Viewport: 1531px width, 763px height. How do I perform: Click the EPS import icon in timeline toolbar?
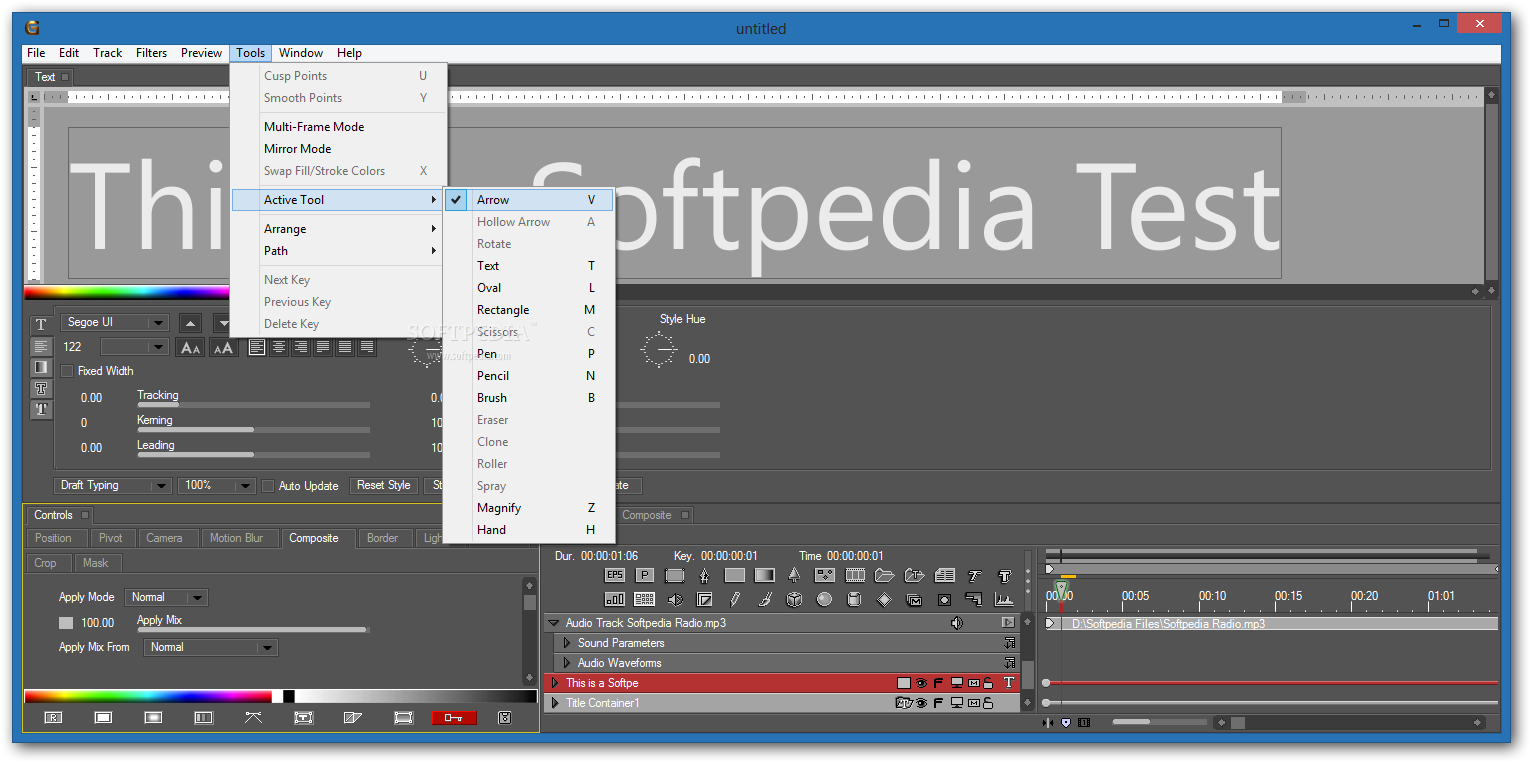(615, 575)
